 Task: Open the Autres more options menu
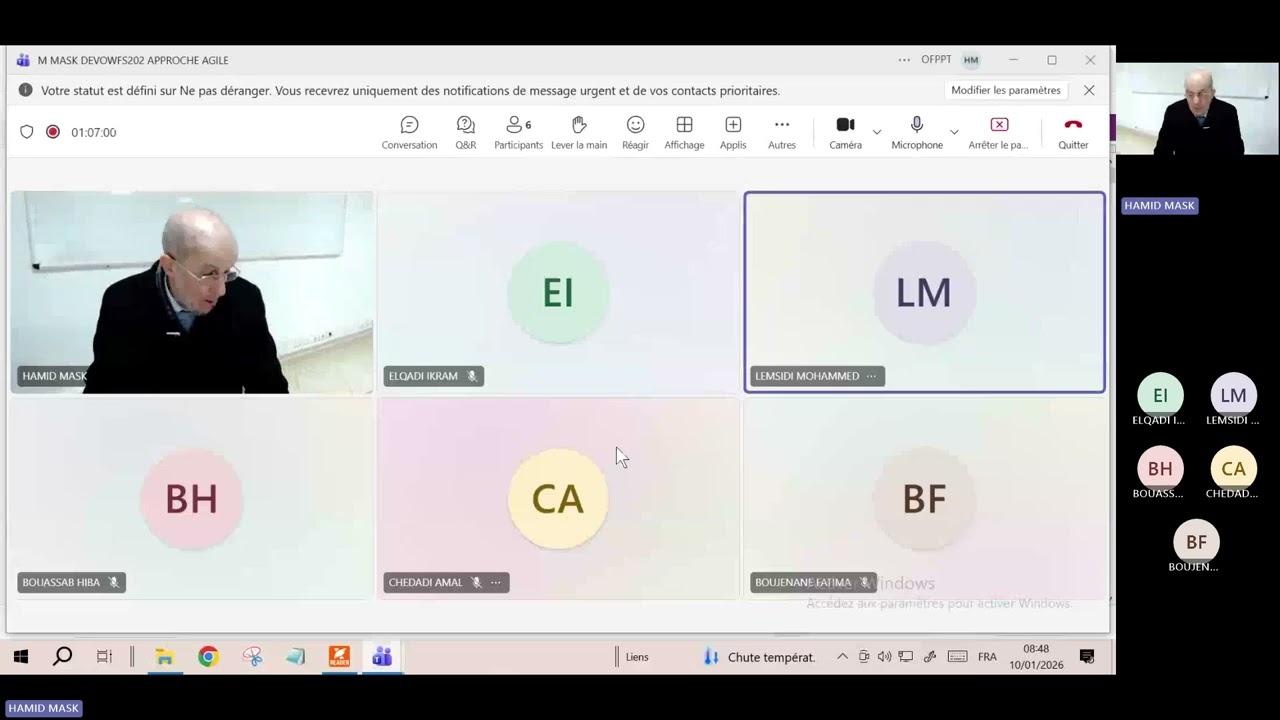tap(782, 132)
